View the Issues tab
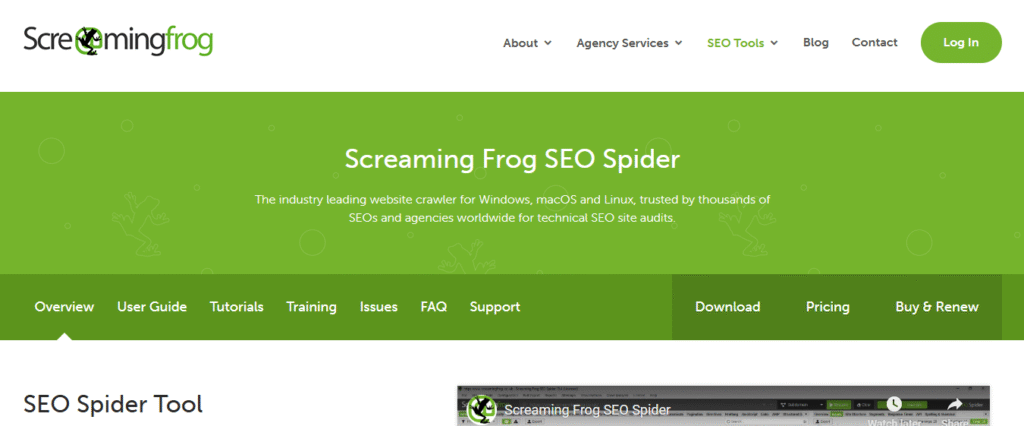The height and width of the screenshot is (426, 1024). click(x=379, y=306)
